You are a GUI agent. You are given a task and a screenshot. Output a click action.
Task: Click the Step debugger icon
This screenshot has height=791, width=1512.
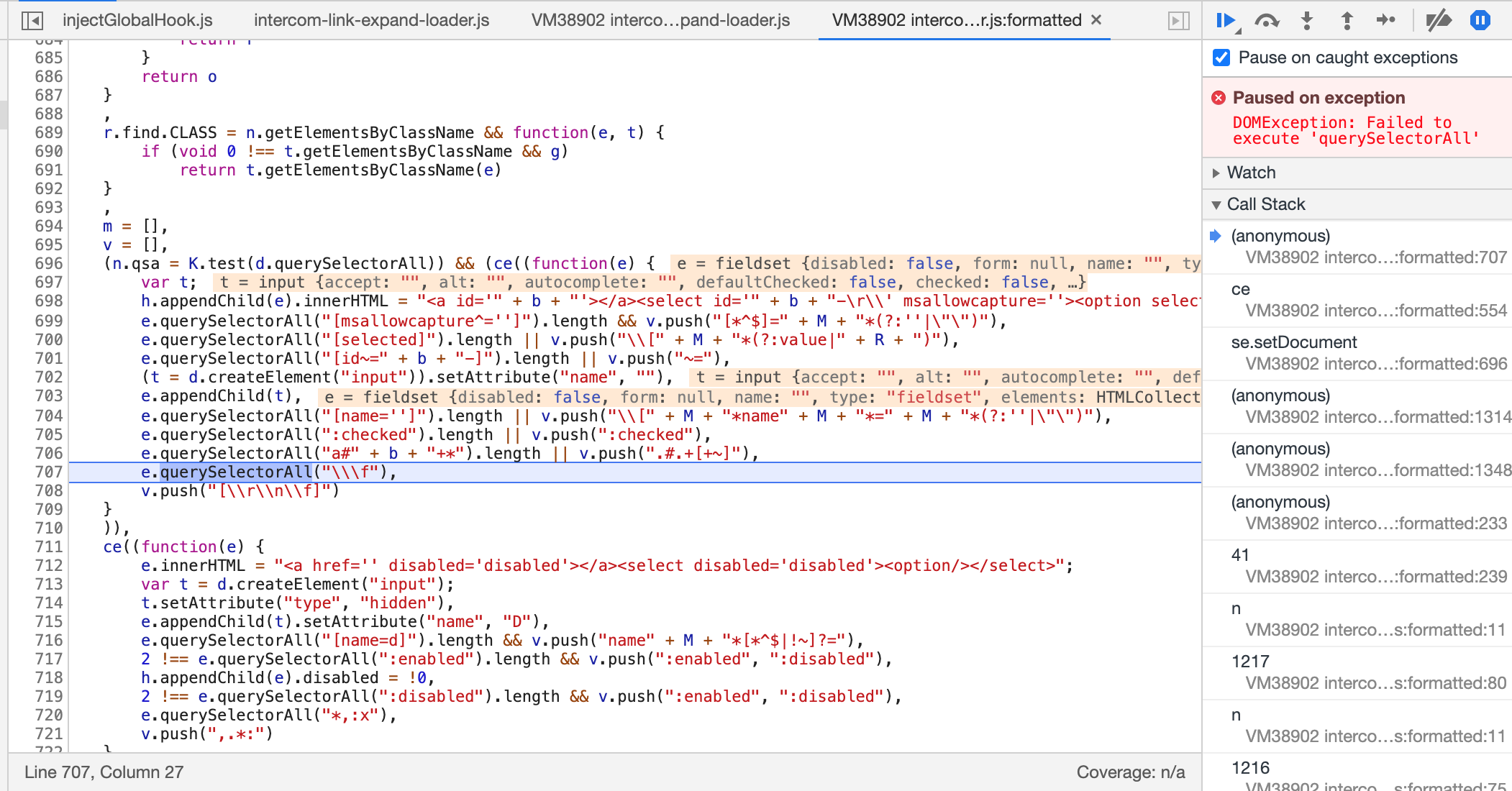(x=1386, y=21)
